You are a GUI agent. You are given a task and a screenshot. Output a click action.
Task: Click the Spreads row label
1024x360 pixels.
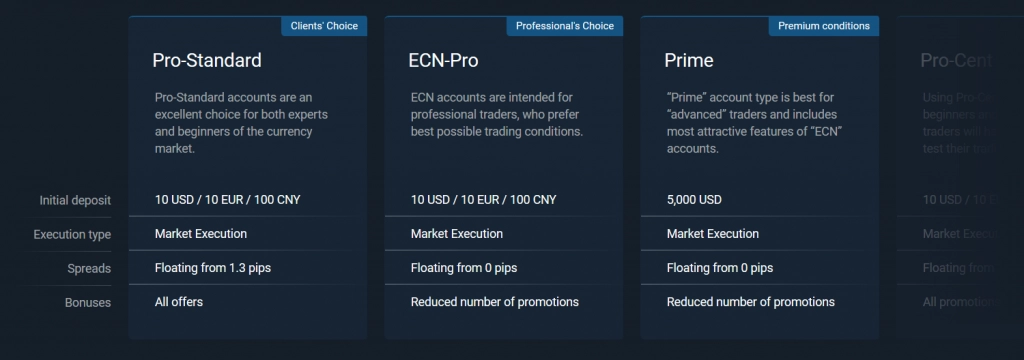click(x=89, y=269)
